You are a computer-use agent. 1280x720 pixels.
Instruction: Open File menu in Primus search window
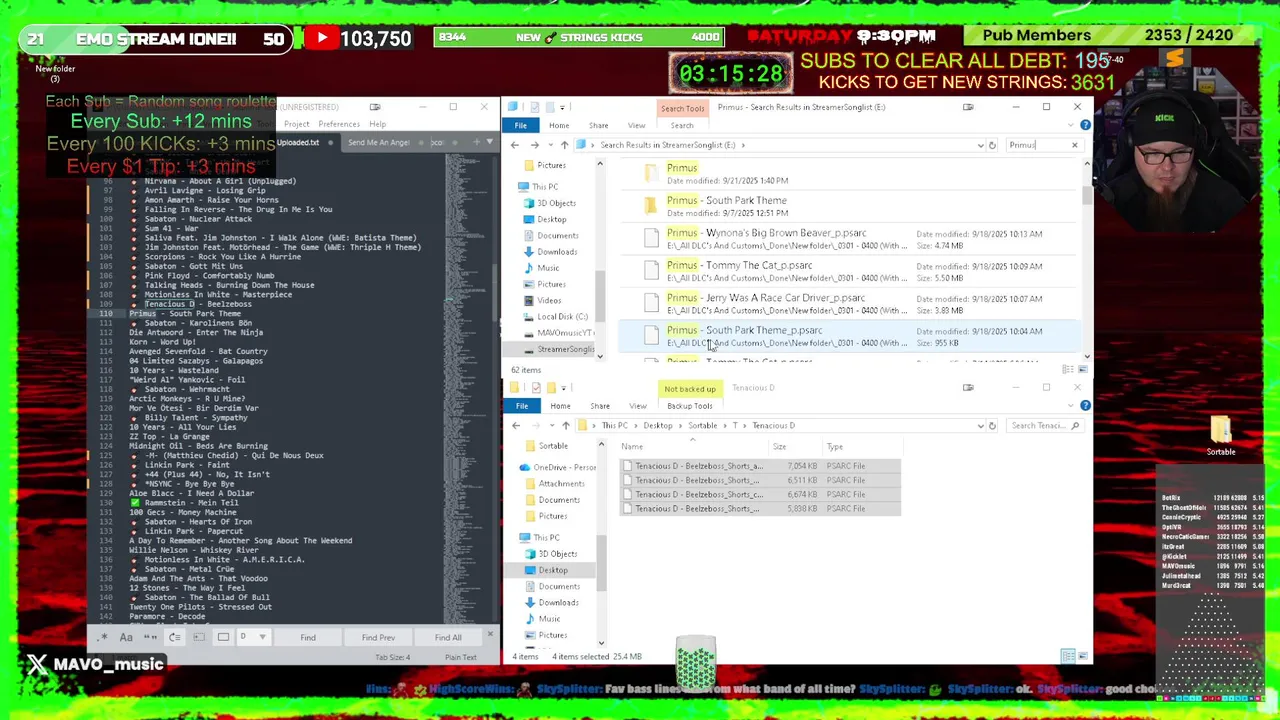click(x=521, y=125)
